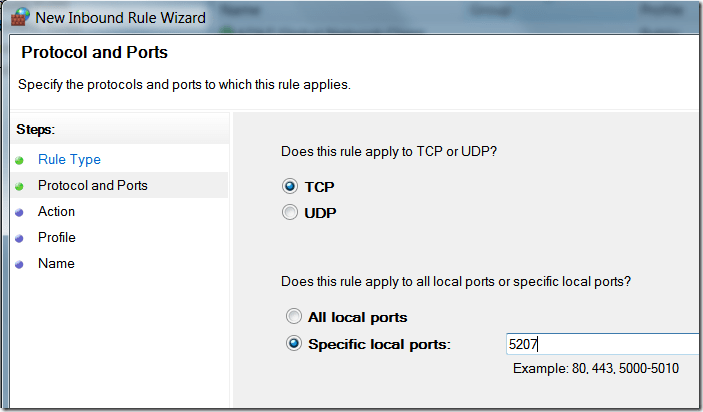Choose the UDP protocol option
This screenshot has height=412, width=703.
[291, 212]
